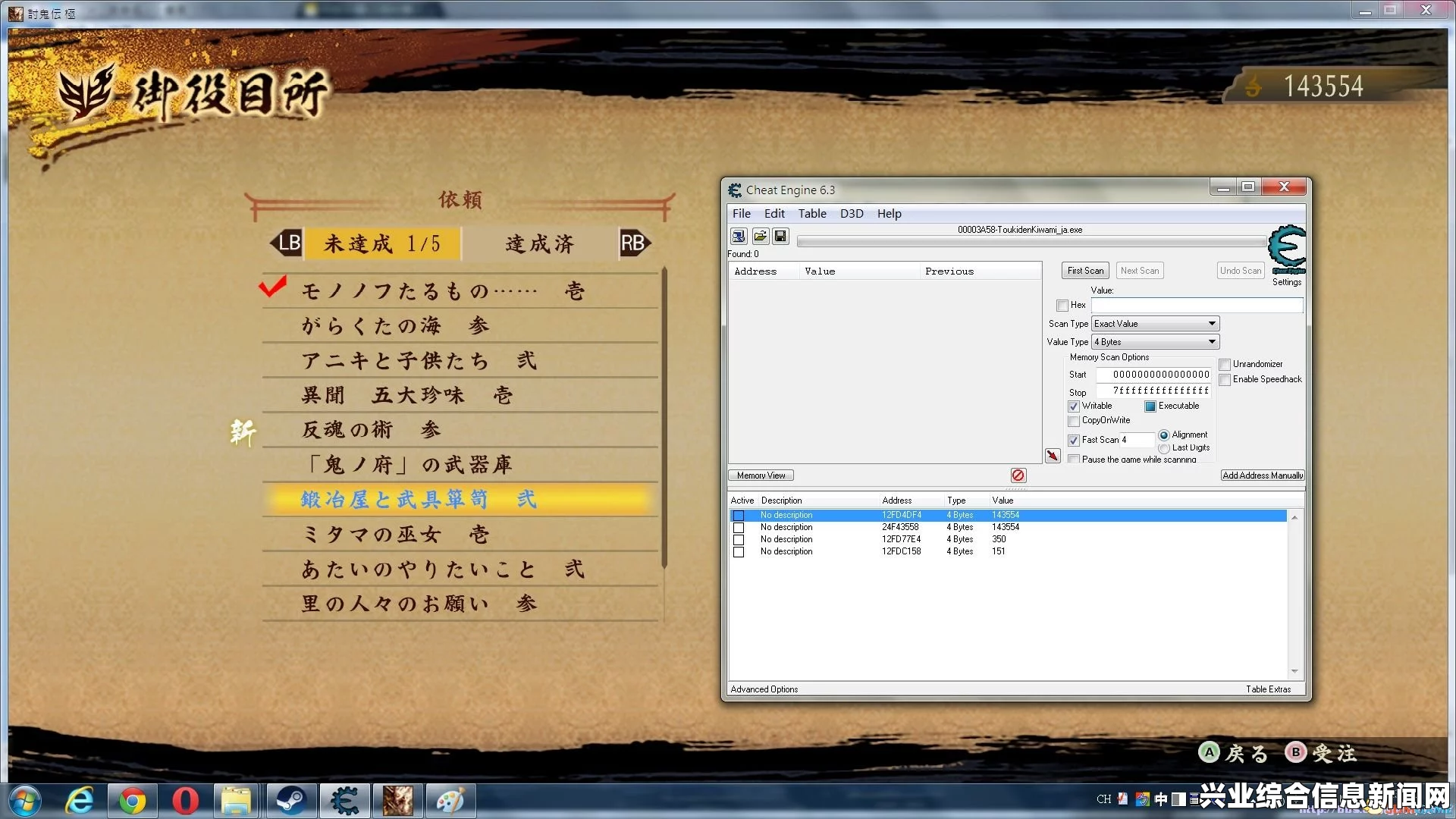Click the scan Value input field
This screenshot has width=1456, height=819.
(x=1197, y=306)
